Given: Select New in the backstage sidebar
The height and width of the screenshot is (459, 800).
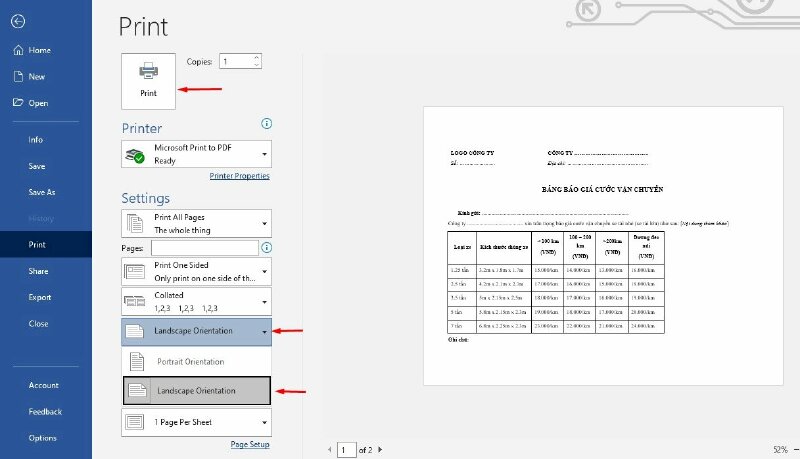Looking at the screenshot, I should coord(37,76).
